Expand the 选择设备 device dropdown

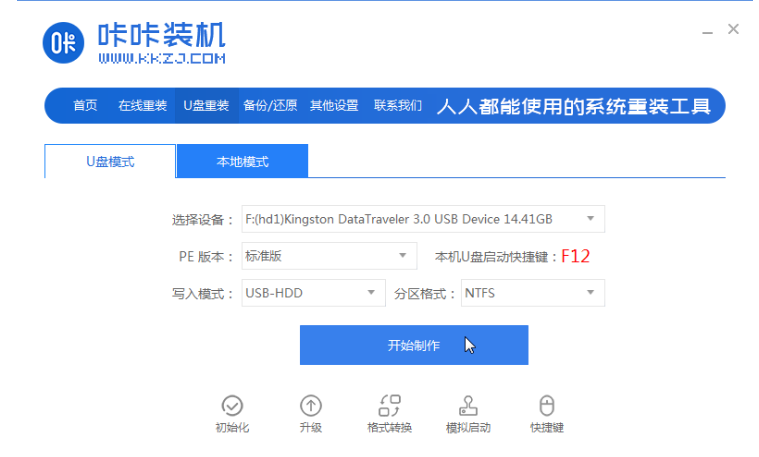click(589, 219)
